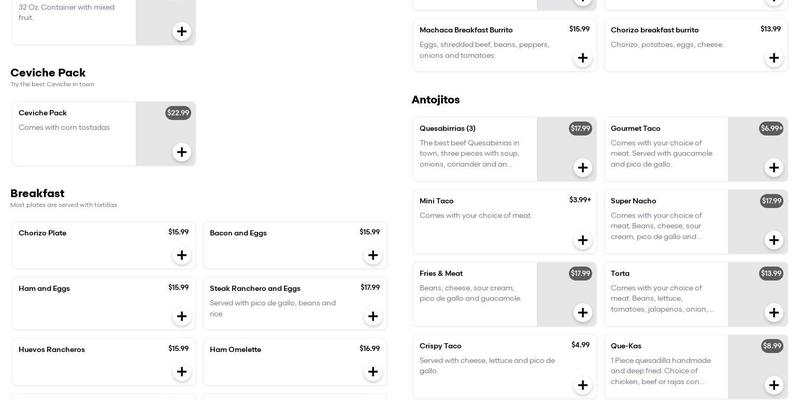Add Torta to the cart

pyautogui.click(x=774, y=312)
